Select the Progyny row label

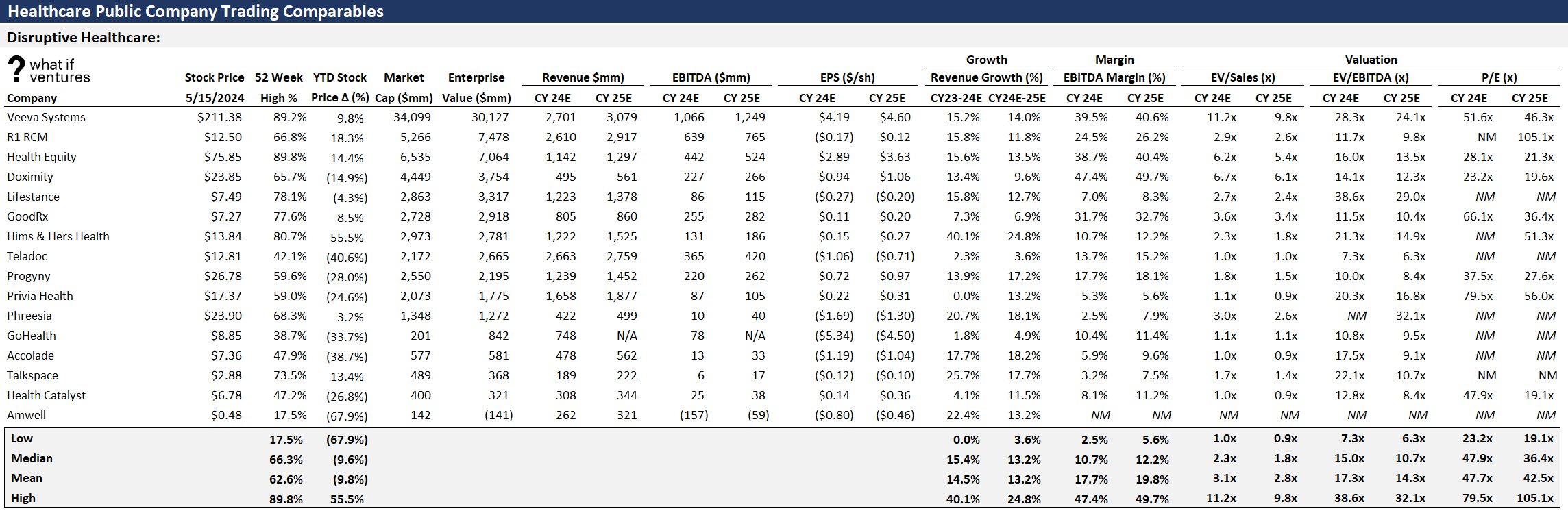tap(29, 276)
